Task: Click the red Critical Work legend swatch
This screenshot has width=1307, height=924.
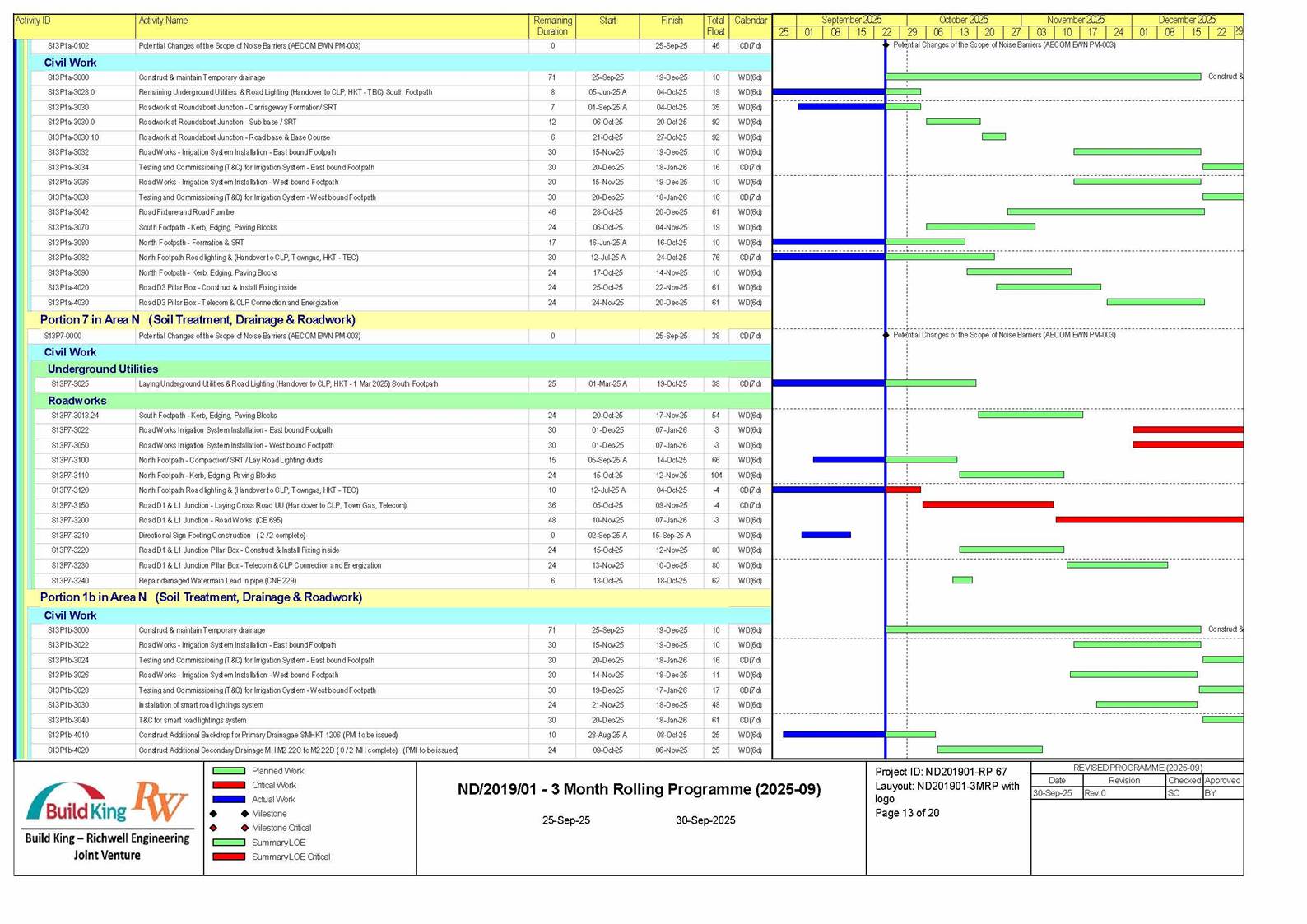Action: (229, 785)
